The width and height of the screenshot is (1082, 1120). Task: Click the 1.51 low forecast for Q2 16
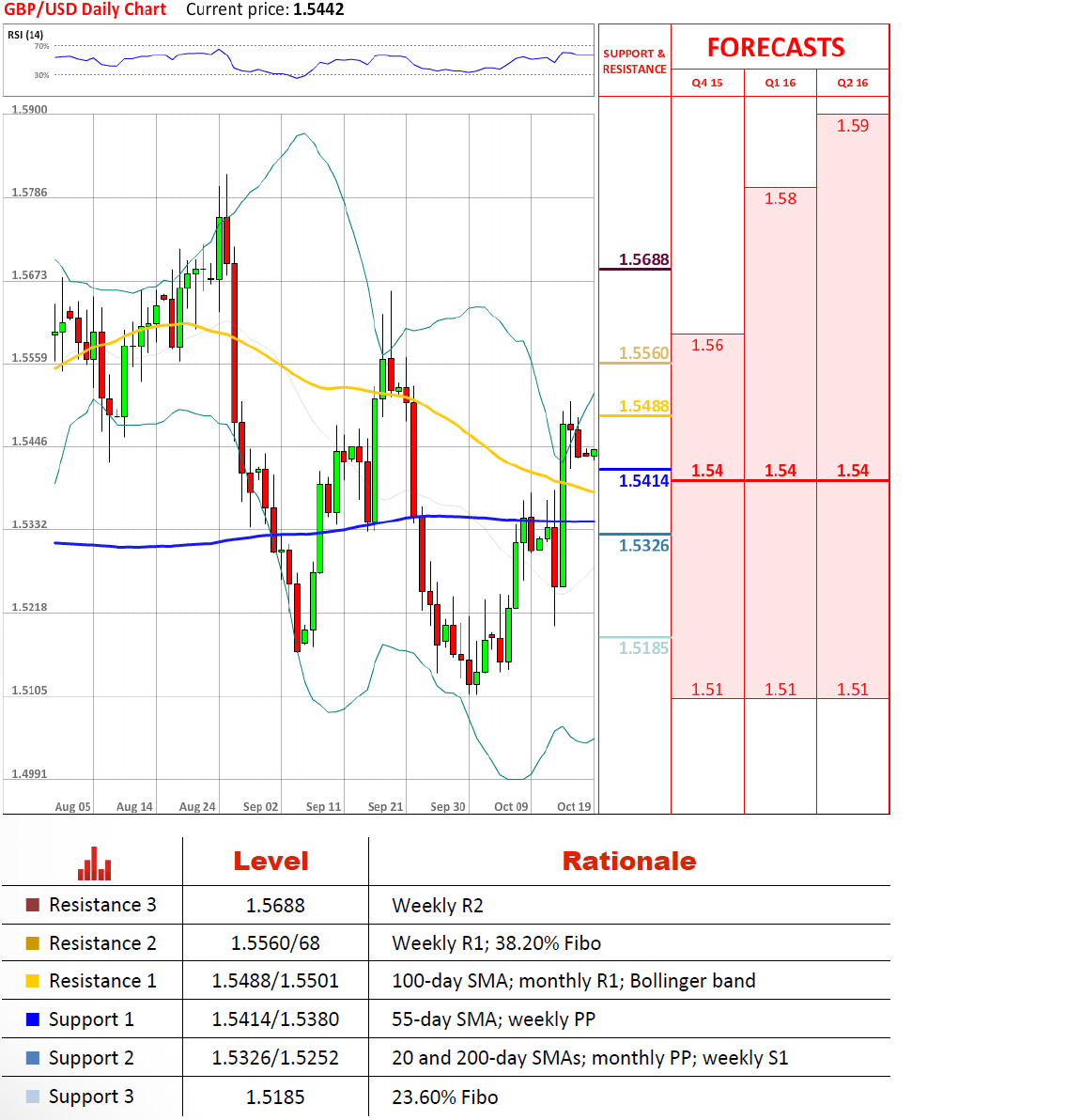(x=853, y=690)
